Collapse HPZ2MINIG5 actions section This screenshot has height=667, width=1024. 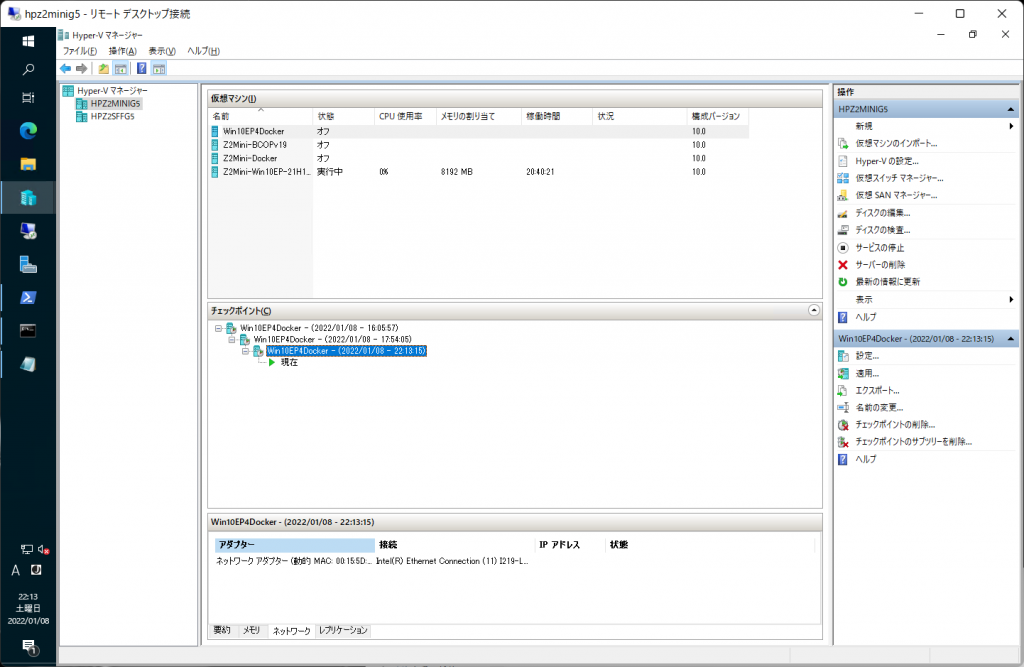[x=1011, y=109]
